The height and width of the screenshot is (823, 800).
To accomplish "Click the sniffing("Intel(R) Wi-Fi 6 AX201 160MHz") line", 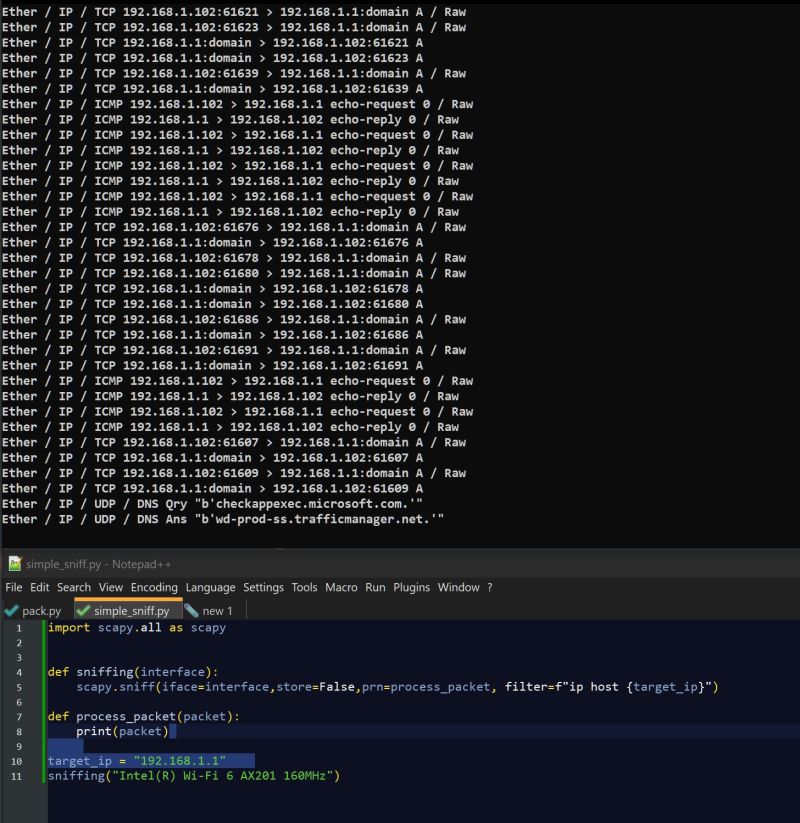I will [194, 776].
